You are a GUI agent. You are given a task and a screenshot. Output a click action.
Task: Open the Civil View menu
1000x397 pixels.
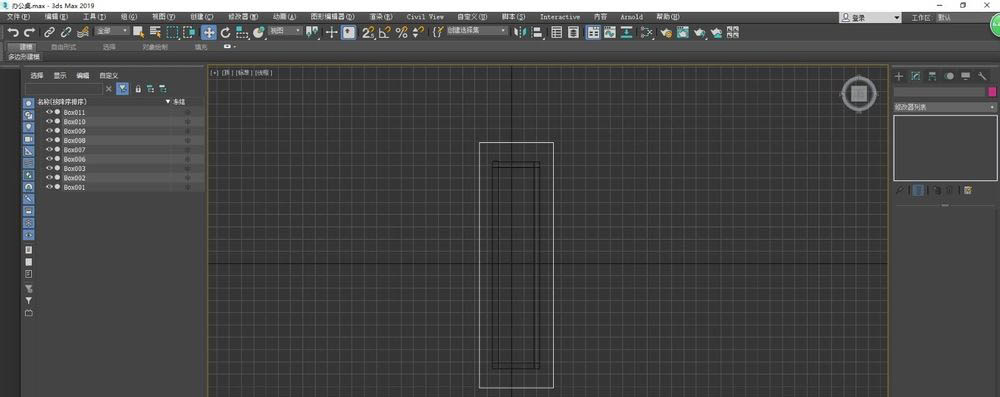pos(425,17)
